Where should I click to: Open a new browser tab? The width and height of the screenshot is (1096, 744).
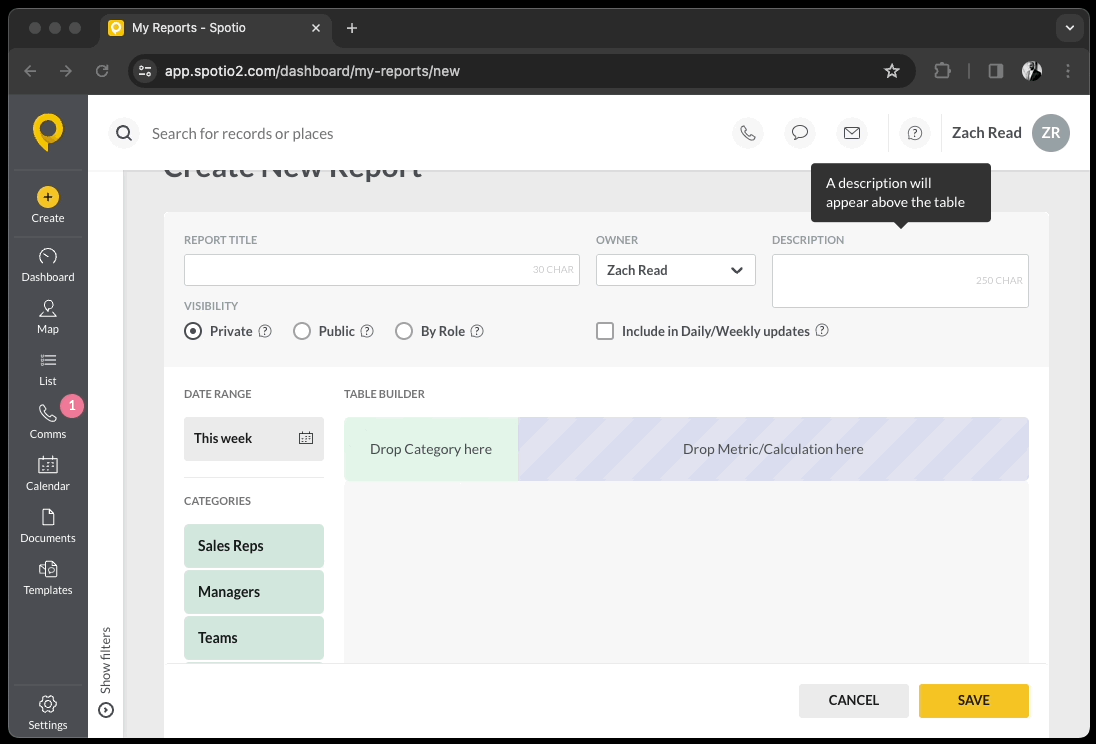coord(352,28)
